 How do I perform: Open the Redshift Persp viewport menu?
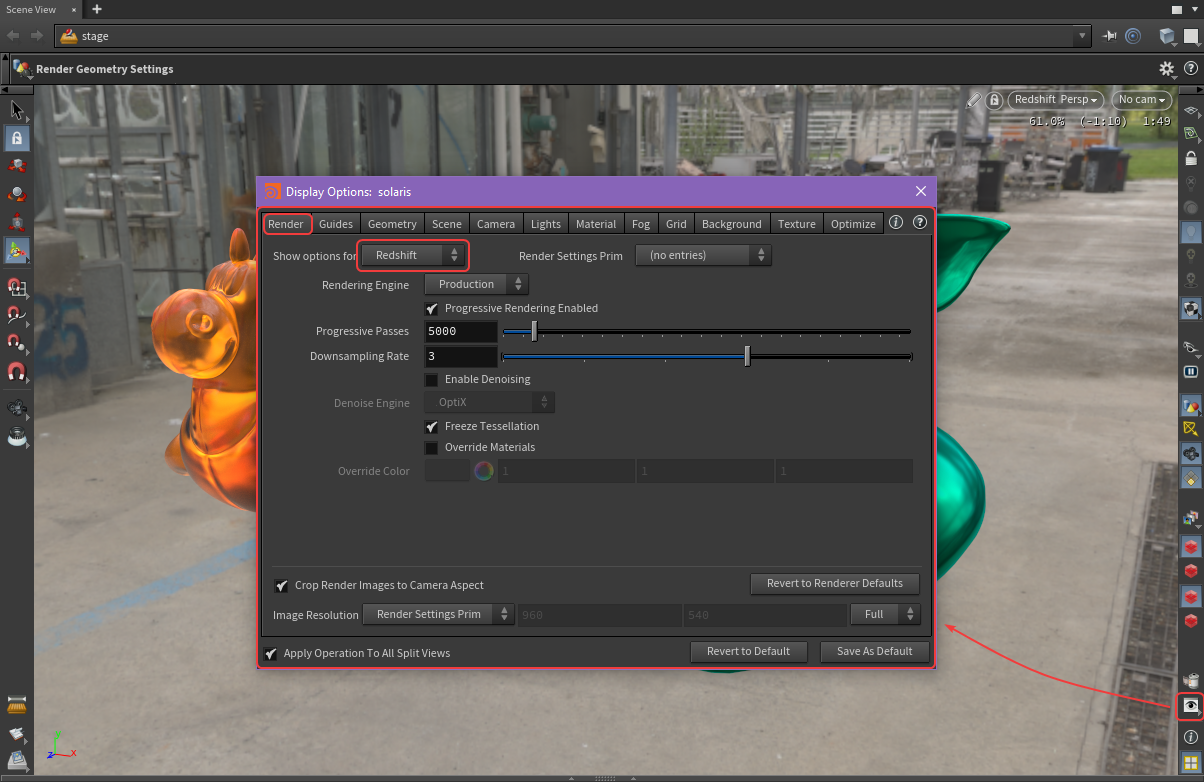1054,100
